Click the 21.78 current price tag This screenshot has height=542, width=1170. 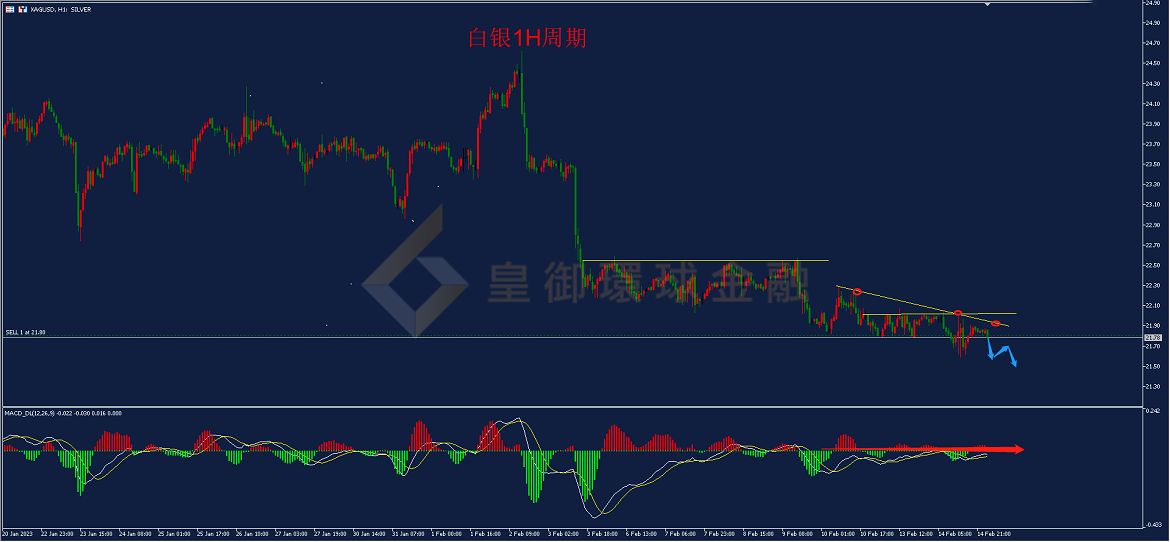click(1152, 337)
